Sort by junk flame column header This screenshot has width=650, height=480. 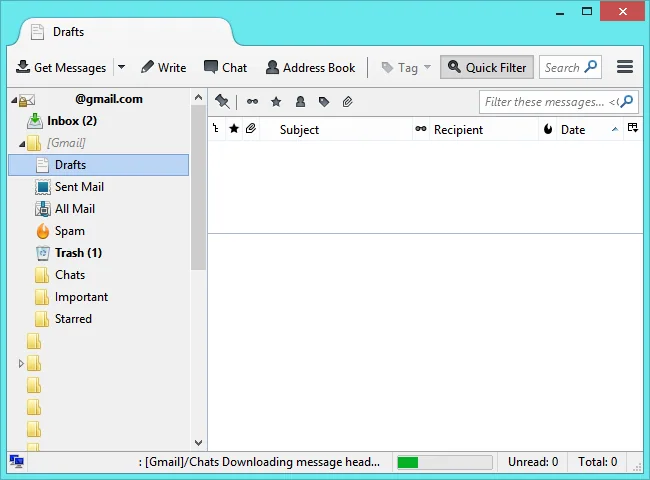point(548,129)
